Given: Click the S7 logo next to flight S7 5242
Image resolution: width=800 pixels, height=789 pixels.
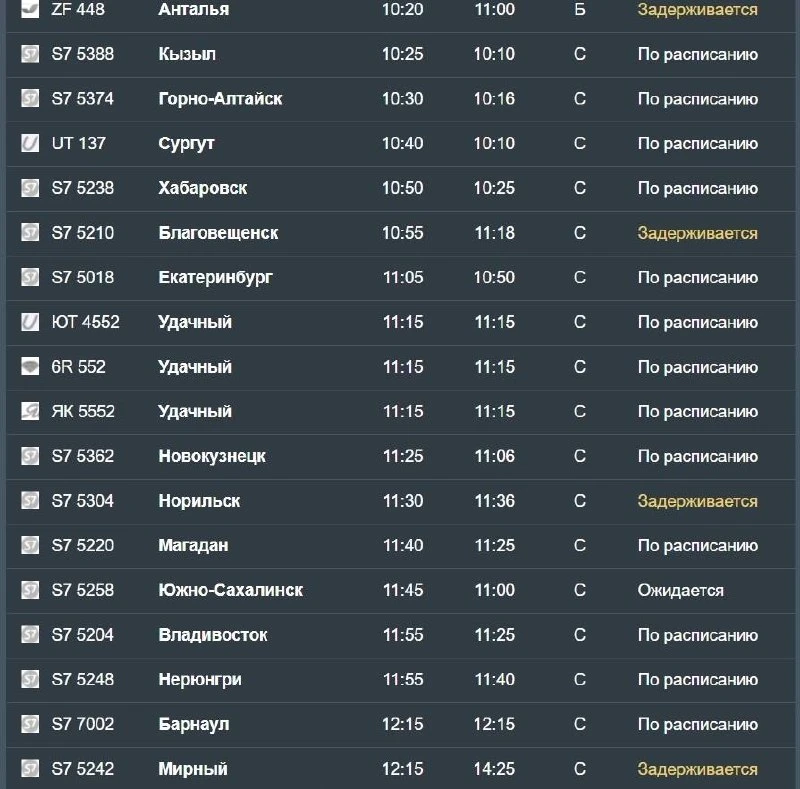Looking at the screenshot, I should click(30, 769).
